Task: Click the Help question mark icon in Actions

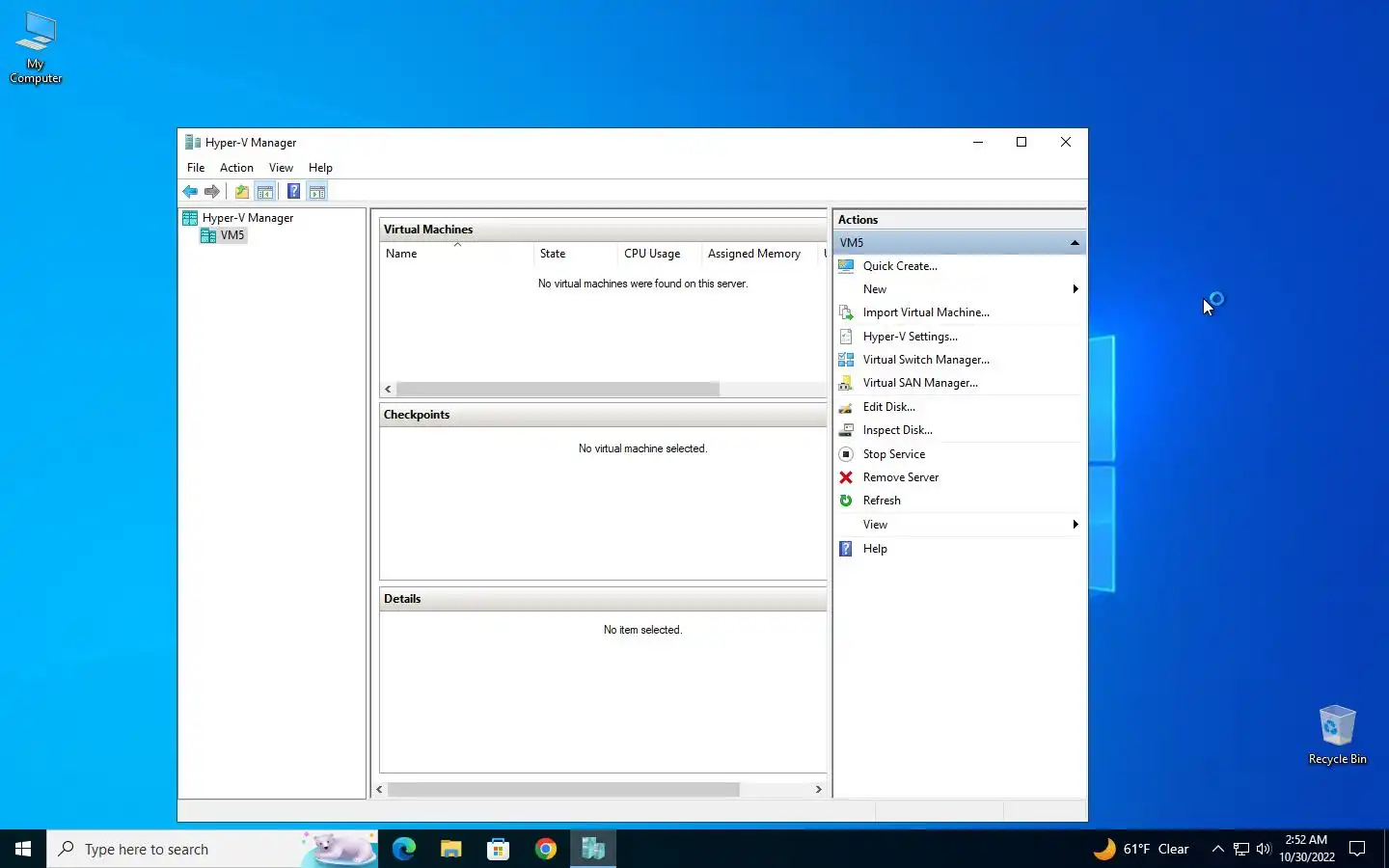Action: coord(846,549)
